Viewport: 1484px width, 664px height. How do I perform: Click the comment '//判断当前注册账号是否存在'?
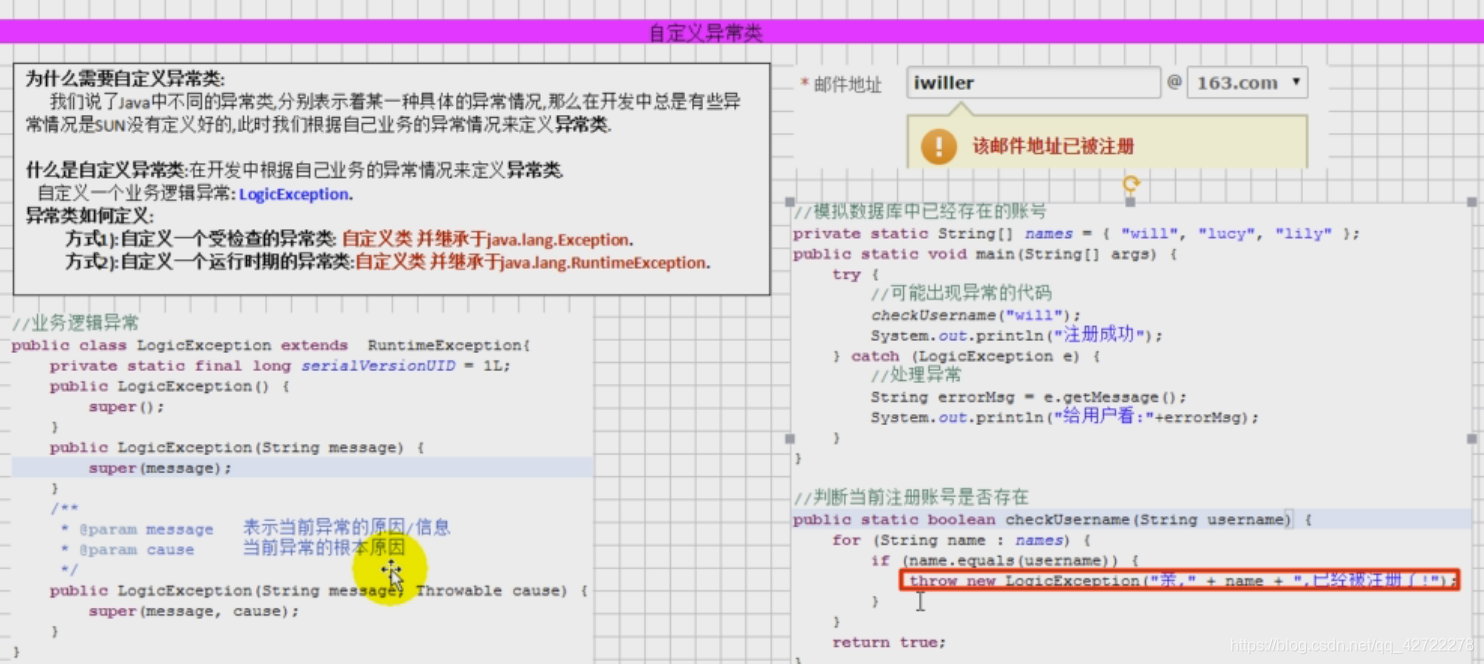[911, 497]
